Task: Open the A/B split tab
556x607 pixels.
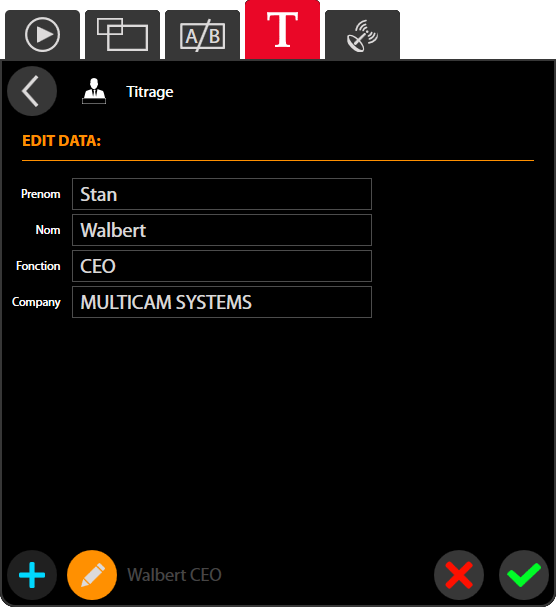Action: click(x=202, y=35)
